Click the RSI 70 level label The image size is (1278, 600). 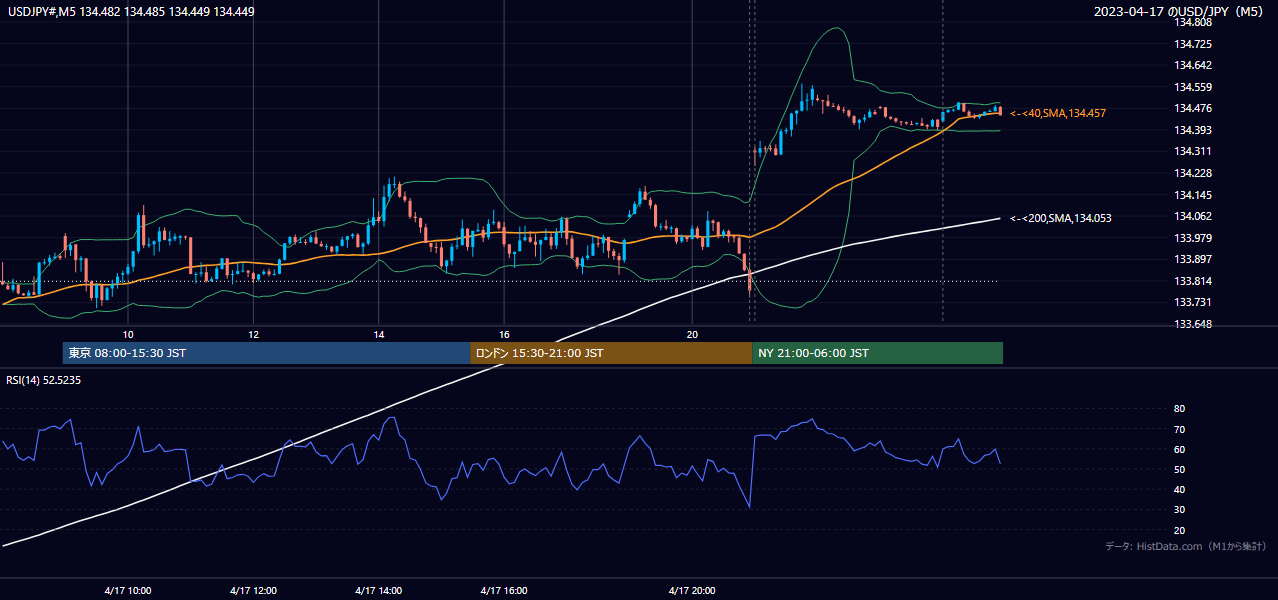pyautogui.click(x=1179, y=429)
